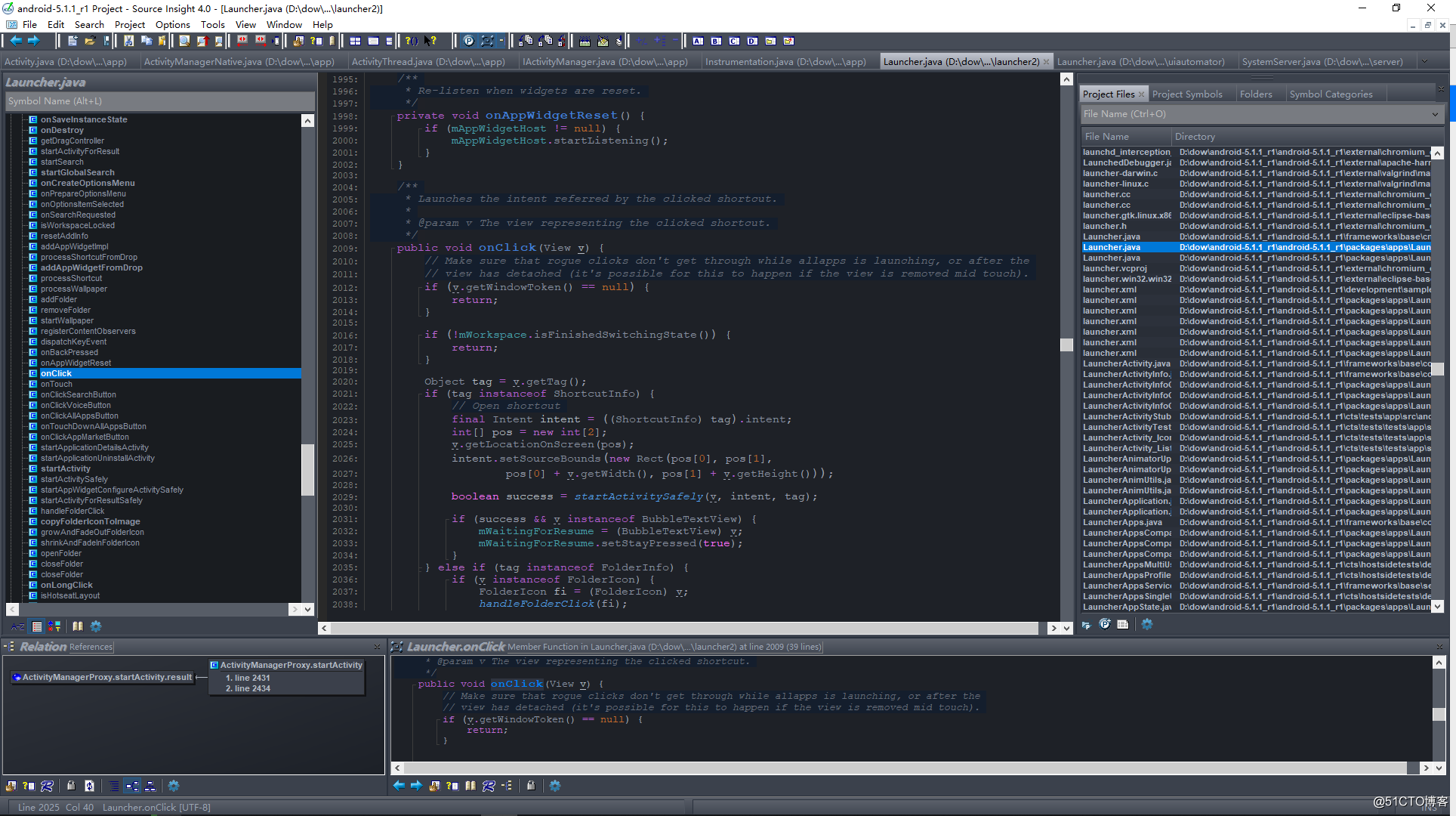Go back in context window toolbar

399,786
